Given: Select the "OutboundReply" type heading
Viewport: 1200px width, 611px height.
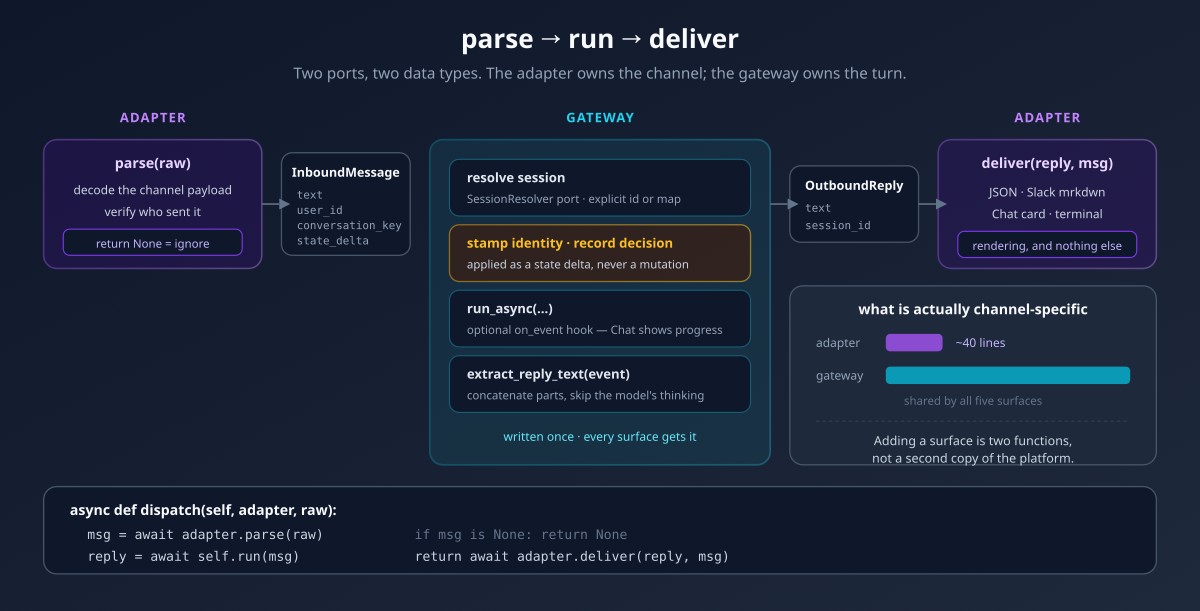Looking at the screenshot, I should tap(854, 185).
